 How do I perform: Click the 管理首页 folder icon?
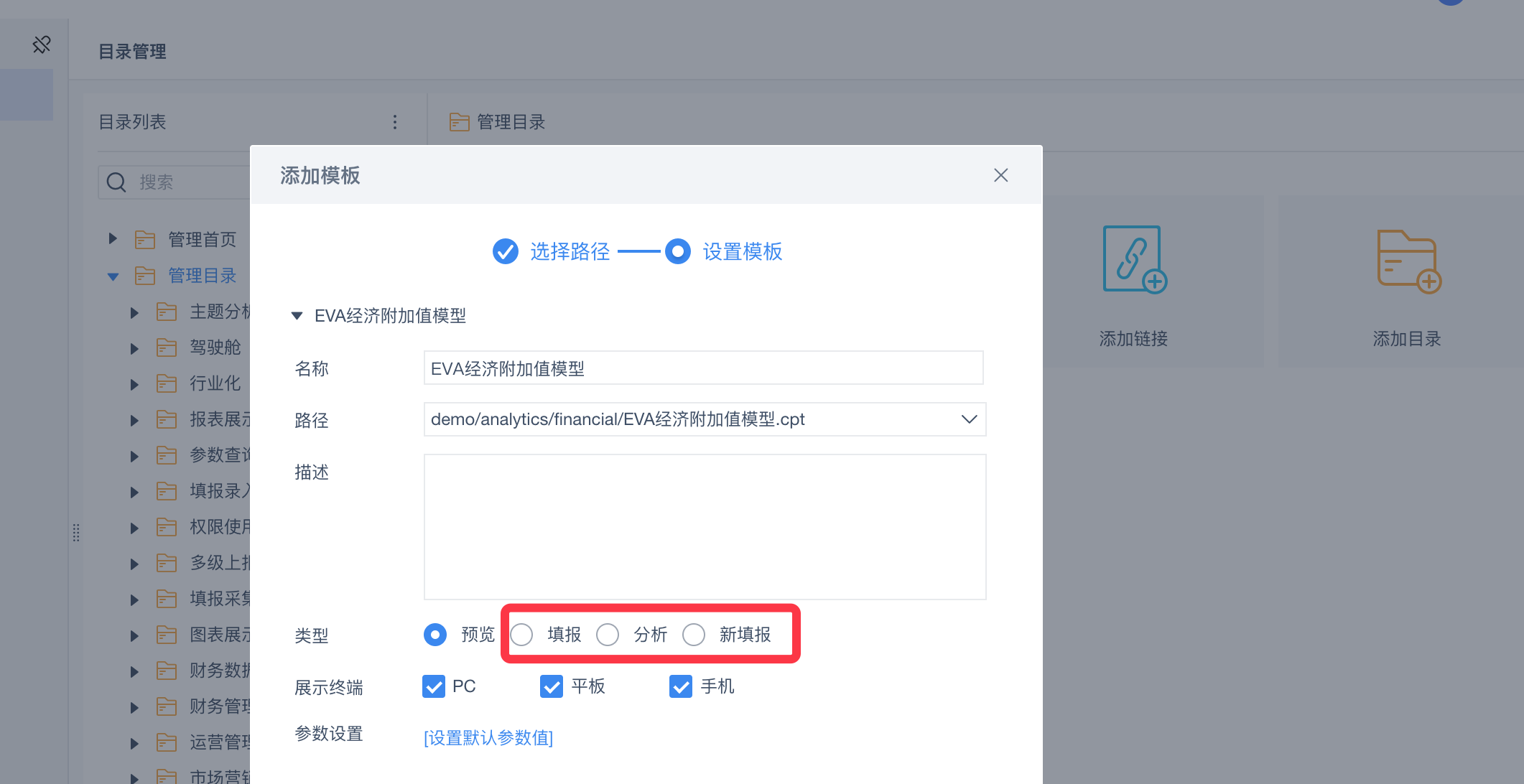pos(145,240)
